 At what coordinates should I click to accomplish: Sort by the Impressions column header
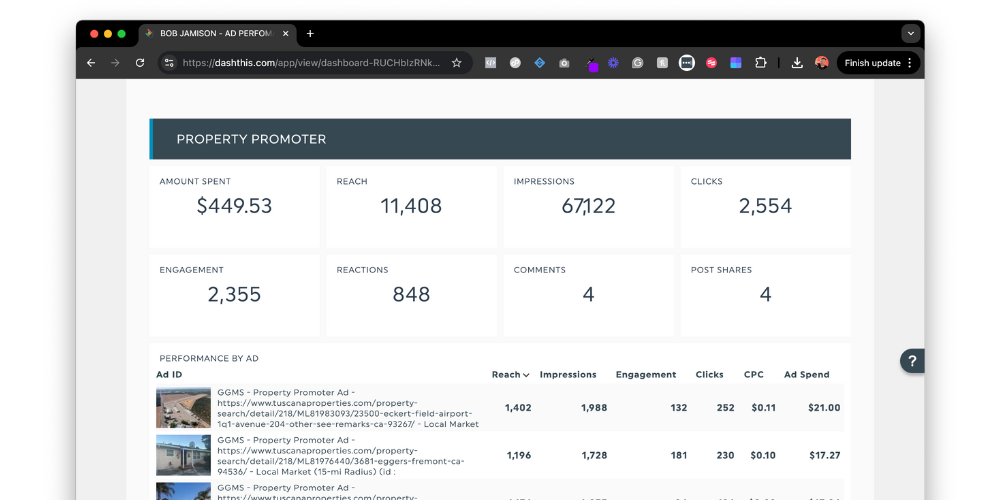pos(568,374)
